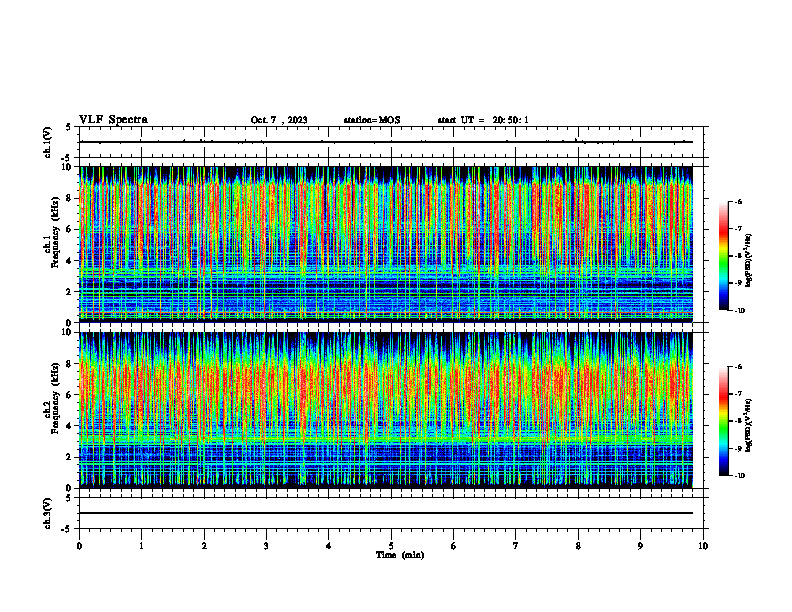Screen dimensions: 792x612
Task: Click the "station=MOS" header label
Action: coord(372,120)
